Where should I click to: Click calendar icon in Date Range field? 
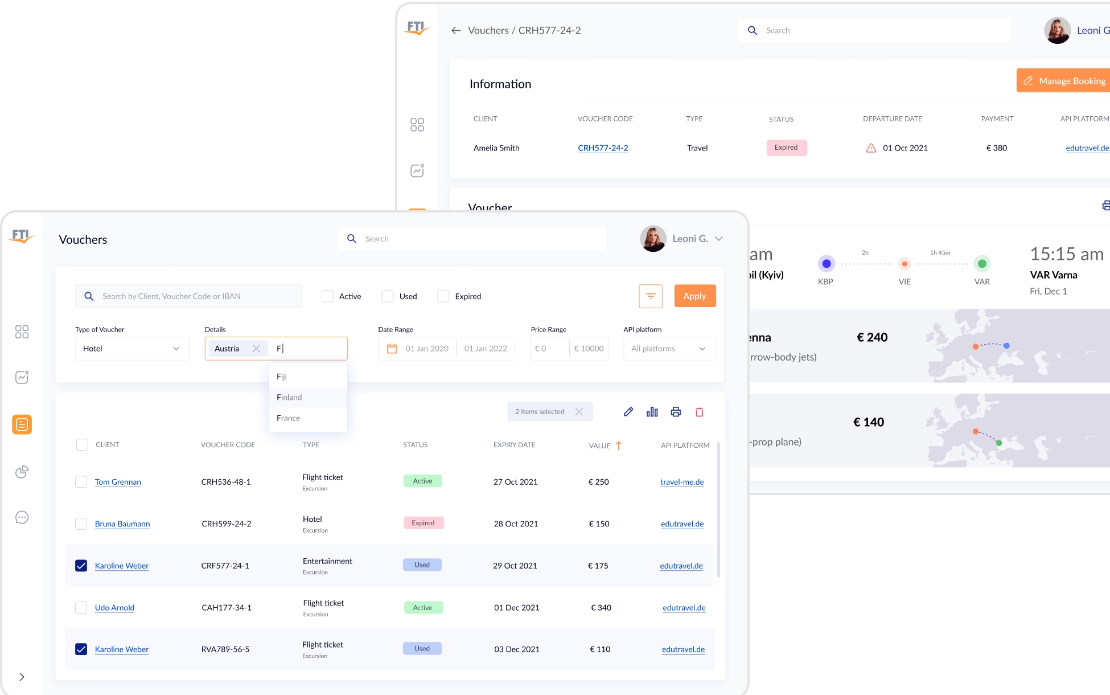click(391, 348)
